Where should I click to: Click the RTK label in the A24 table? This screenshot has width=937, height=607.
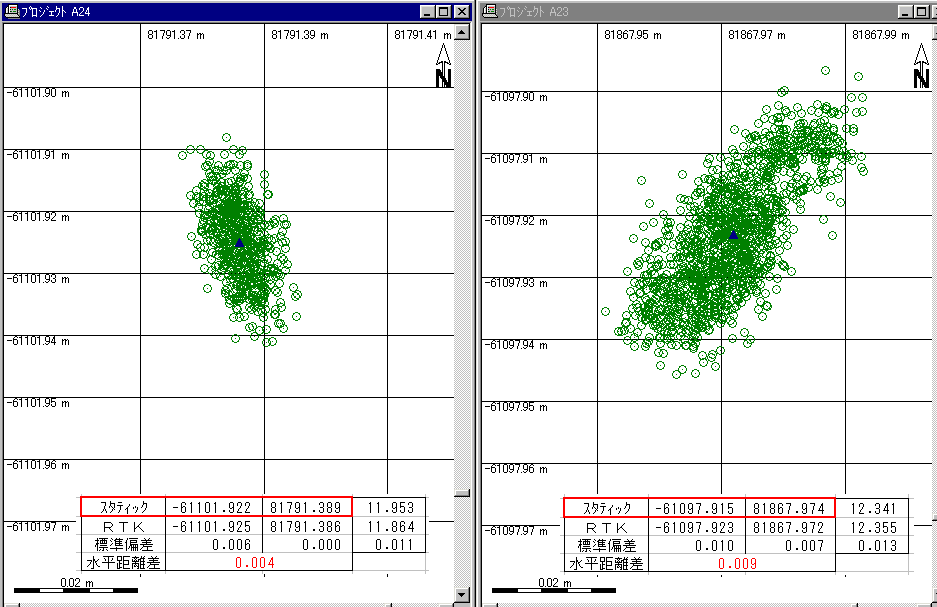tap(124, 526)
